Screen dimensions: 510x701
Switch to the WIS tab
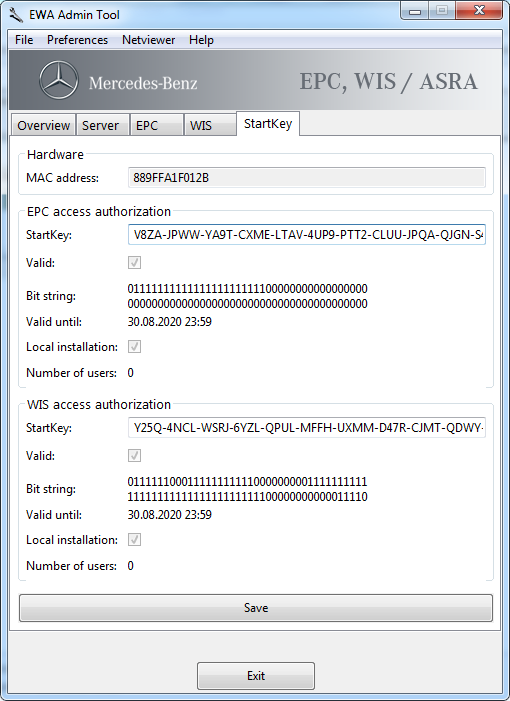coord(210,125)
